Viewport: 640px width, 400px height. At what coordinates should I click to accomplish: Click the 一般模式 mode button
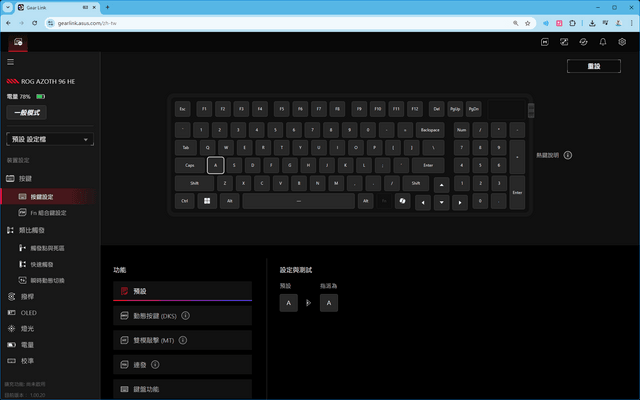click(27, 113)
